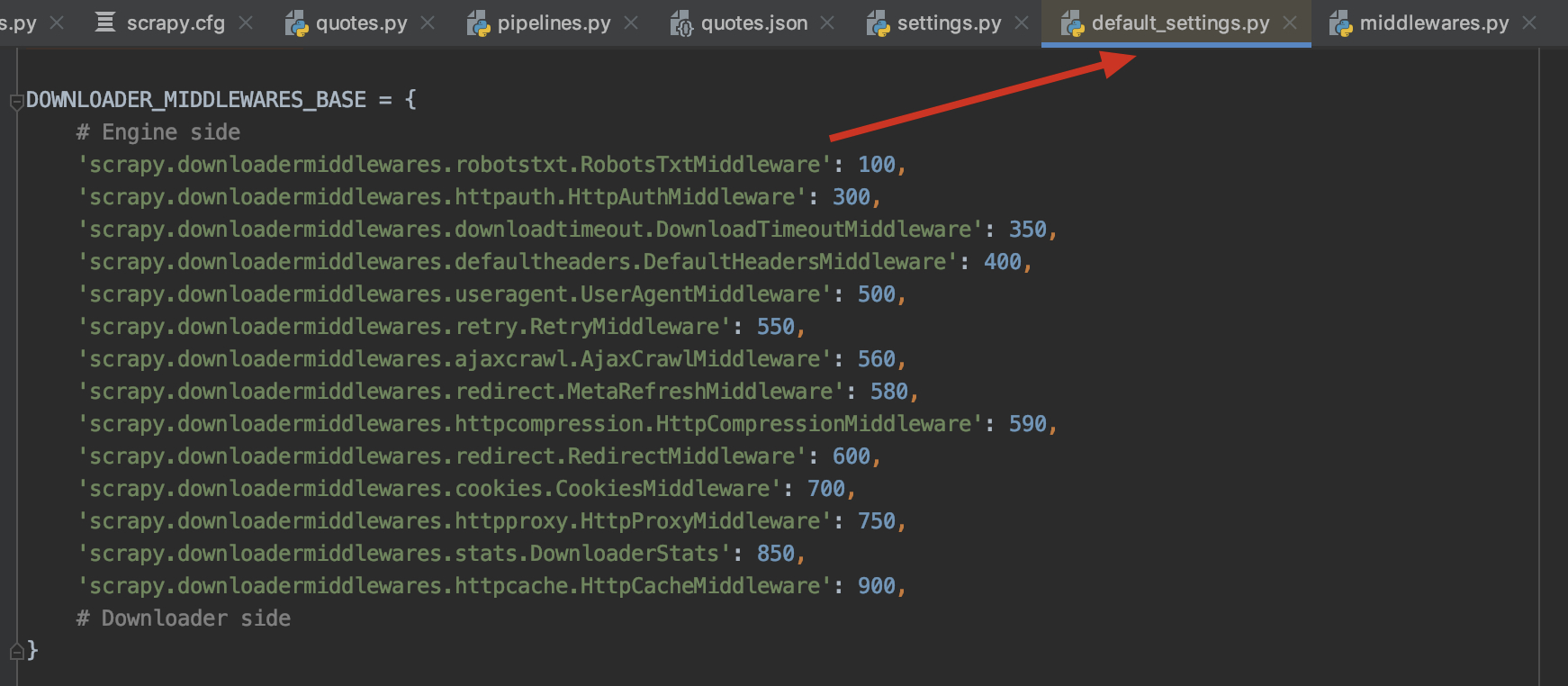Screen dimensions: 1568x686
Task: Click the priority value 350
Action: pyautogui.click(x=1028, y=230)
